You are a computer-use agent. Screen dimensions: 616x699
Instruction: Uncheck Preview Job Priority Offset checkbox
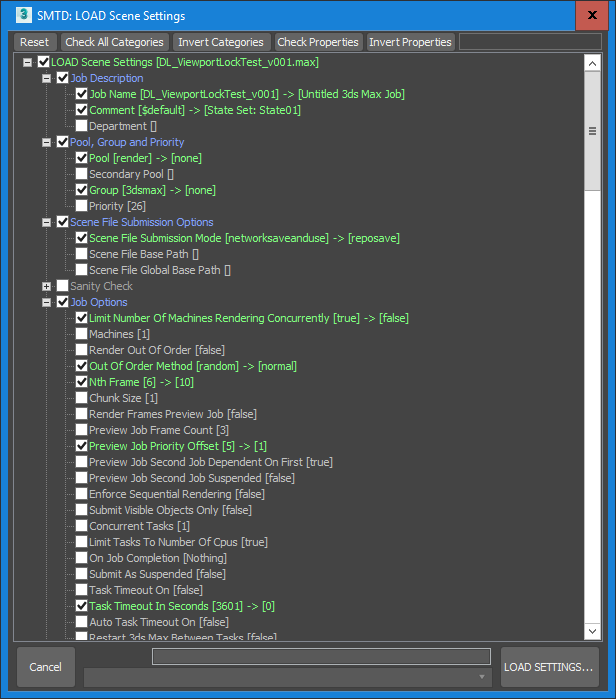[x=82, y=446]
